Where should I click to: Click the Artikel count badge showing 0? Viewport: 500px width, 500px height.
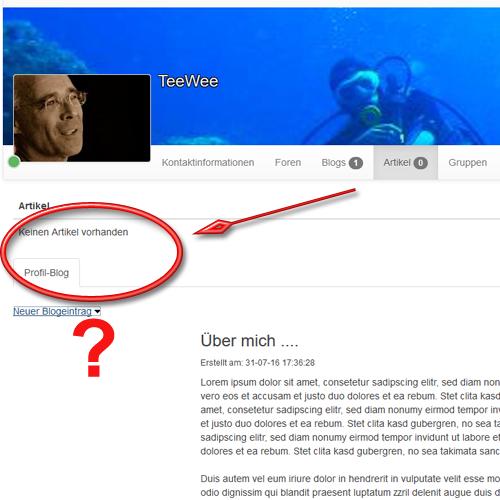(421, 163)
